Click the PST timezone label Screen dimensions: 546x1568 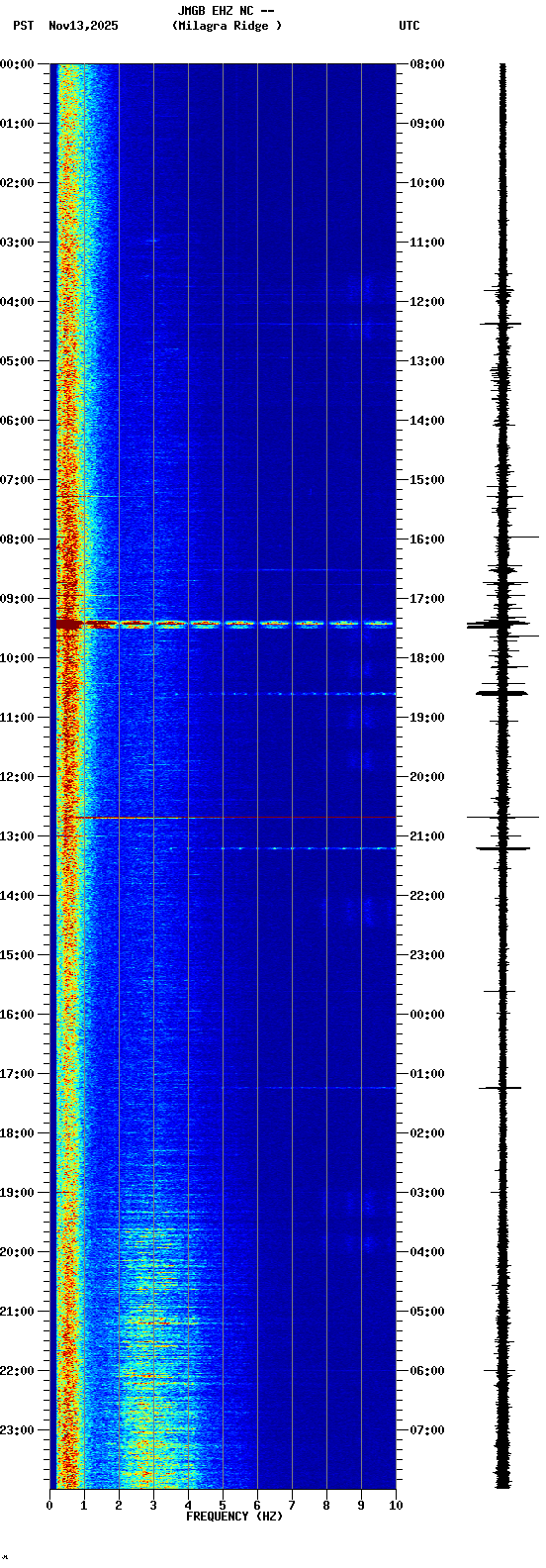point(23,26)
